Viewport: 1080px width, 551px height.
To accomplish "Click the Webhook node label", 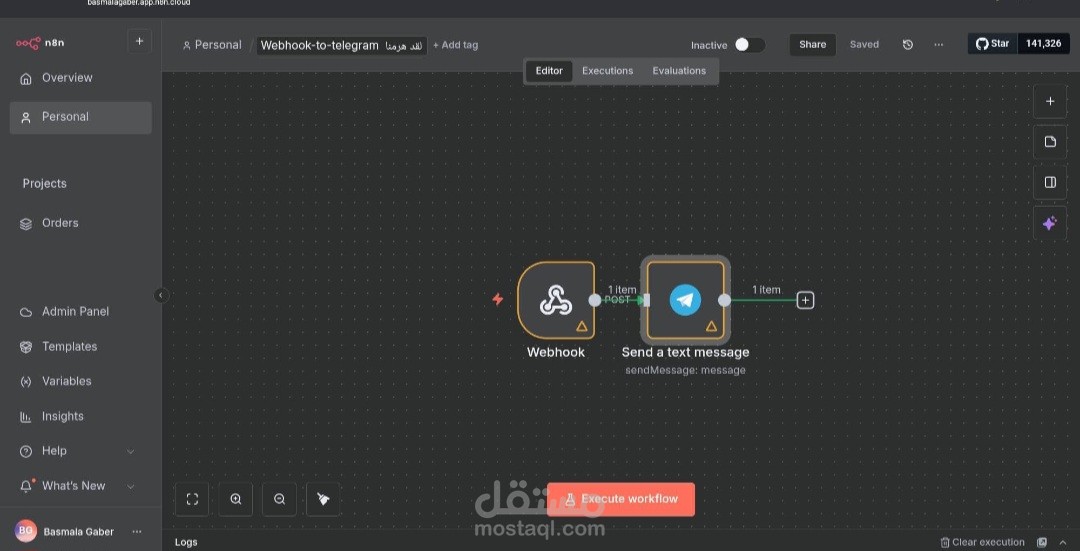I will point(555,352).
